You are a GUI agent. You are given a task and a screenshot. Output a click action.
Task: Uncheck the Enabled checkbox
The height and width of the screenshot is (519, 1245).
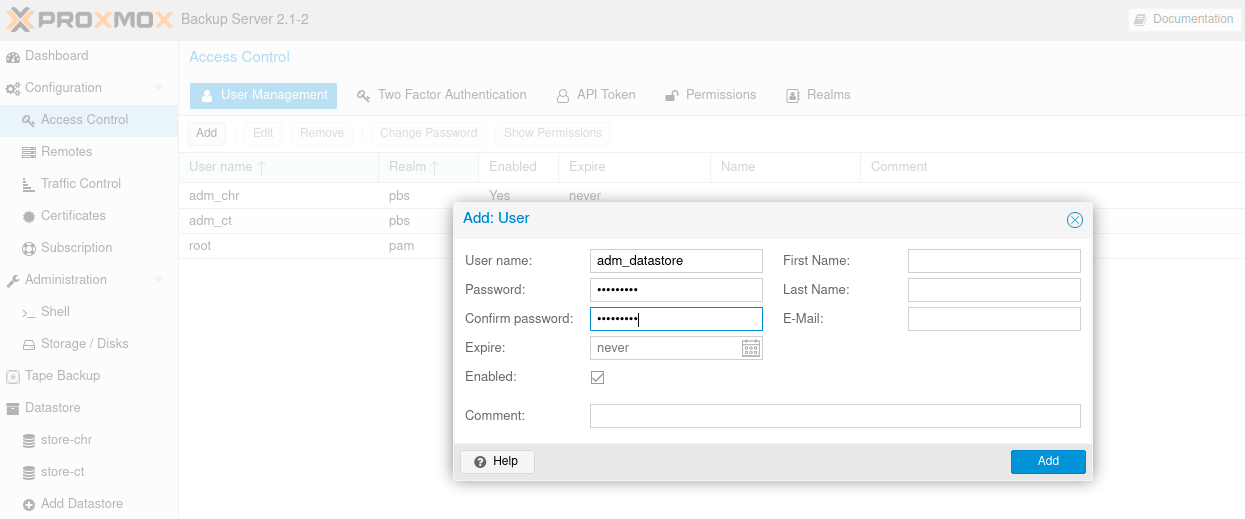click(598, 378)
